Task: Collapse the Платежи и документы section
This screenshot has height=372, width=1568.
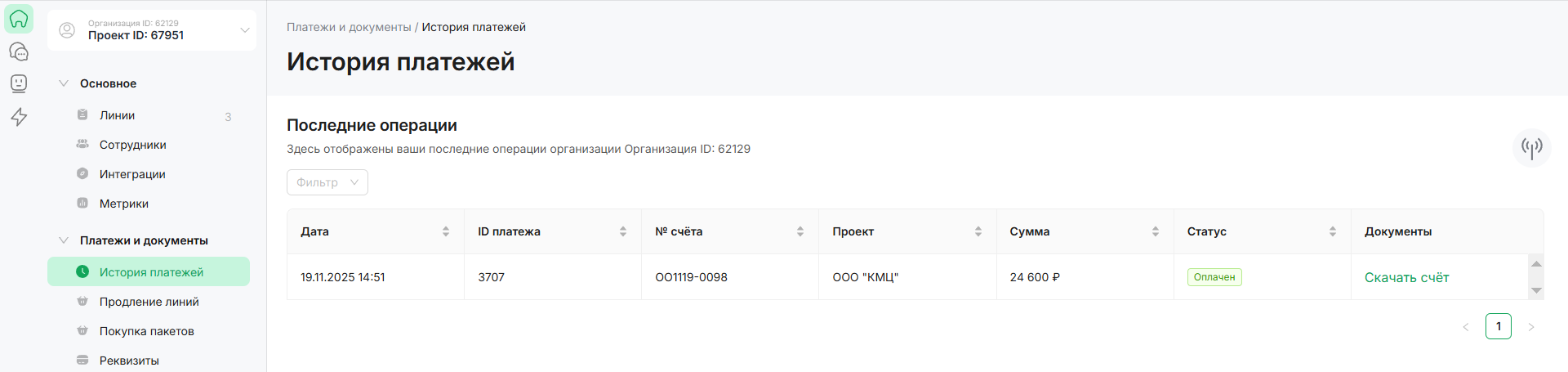Action: tap(64, 240)
